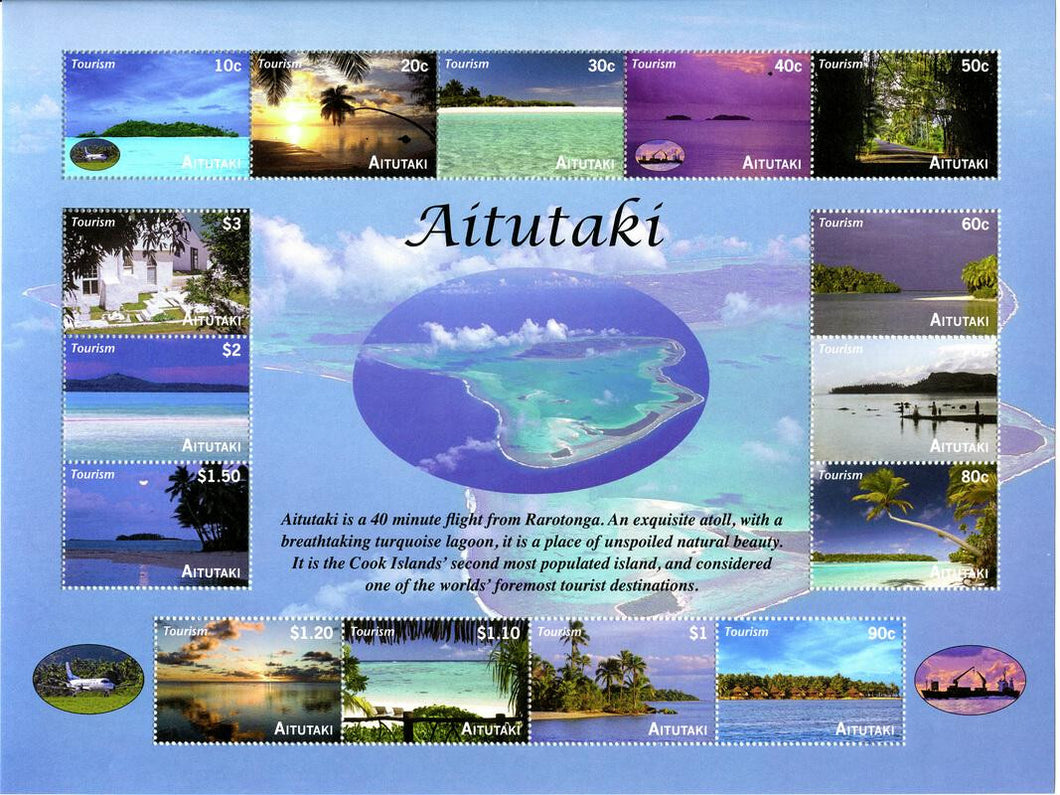Open the $1.20 sunset reflection stamp
This screenshot has height=795, width=1060.
point(248,681)
